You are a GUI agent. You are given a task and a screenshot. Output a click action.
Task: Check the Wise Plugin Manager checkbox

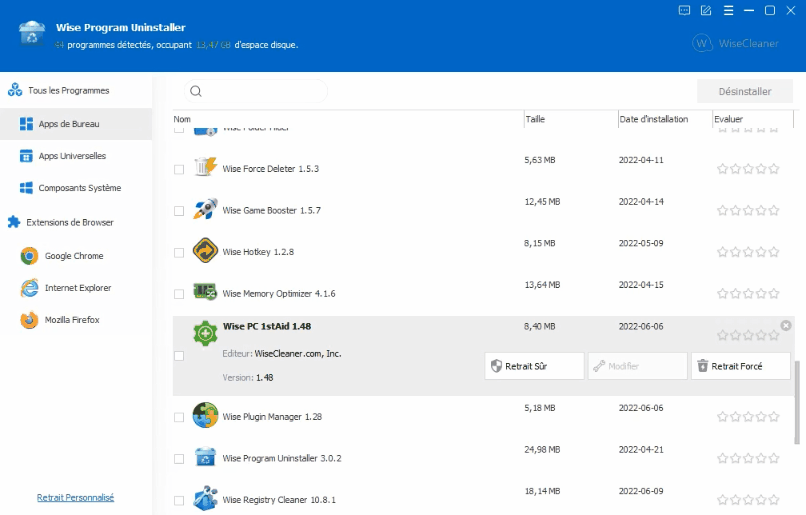[x=179, y=417]
